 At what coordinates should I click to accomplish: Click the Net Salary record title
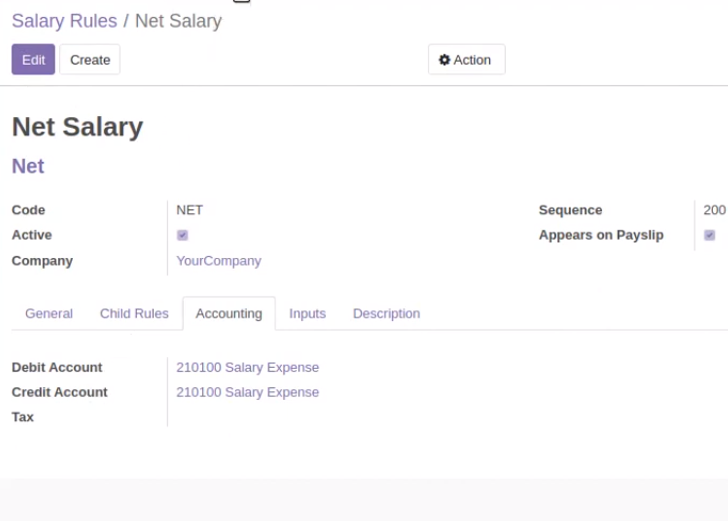pyautogui.click(x=78, y=127)
